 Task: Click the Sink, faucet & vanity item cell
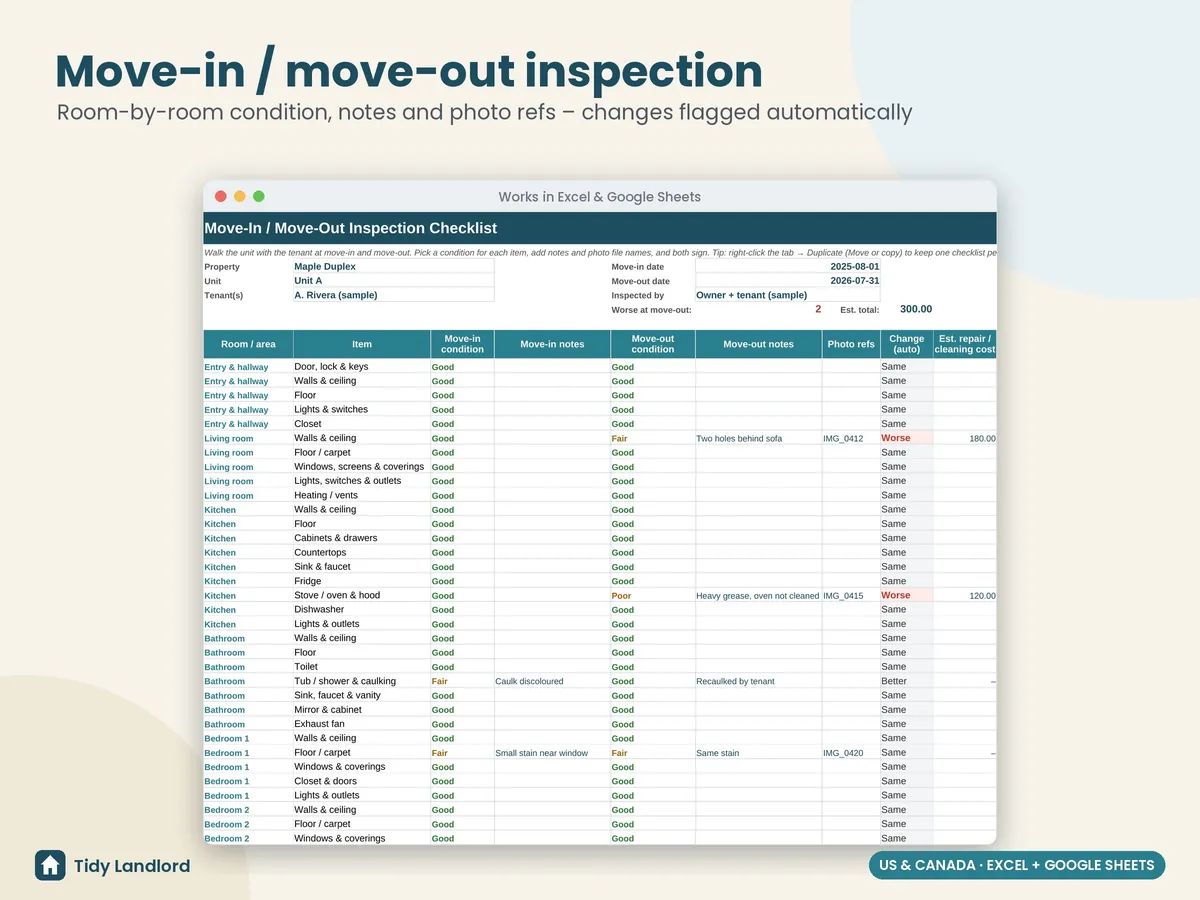click(x=362, y=695)
